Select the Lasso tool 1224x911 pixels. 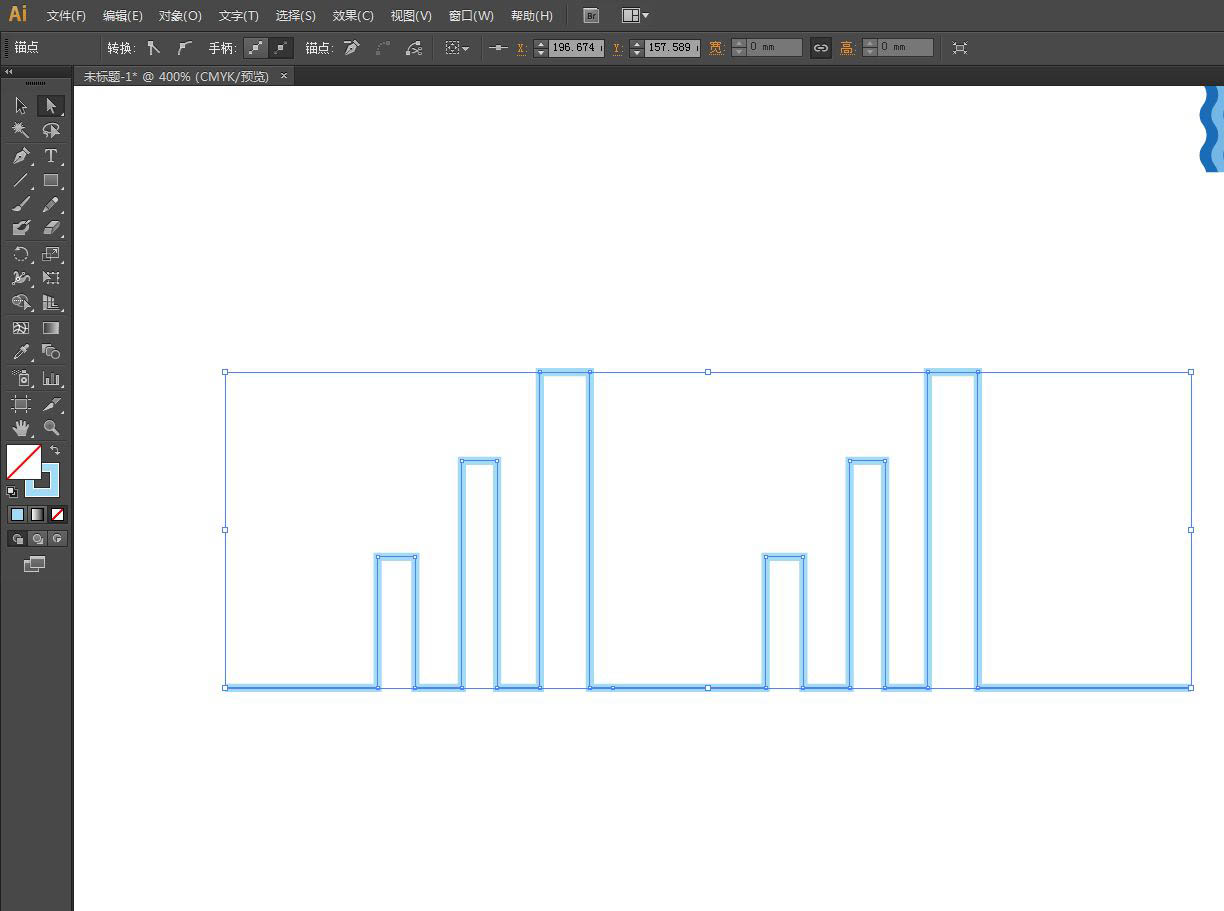point(50,130)
